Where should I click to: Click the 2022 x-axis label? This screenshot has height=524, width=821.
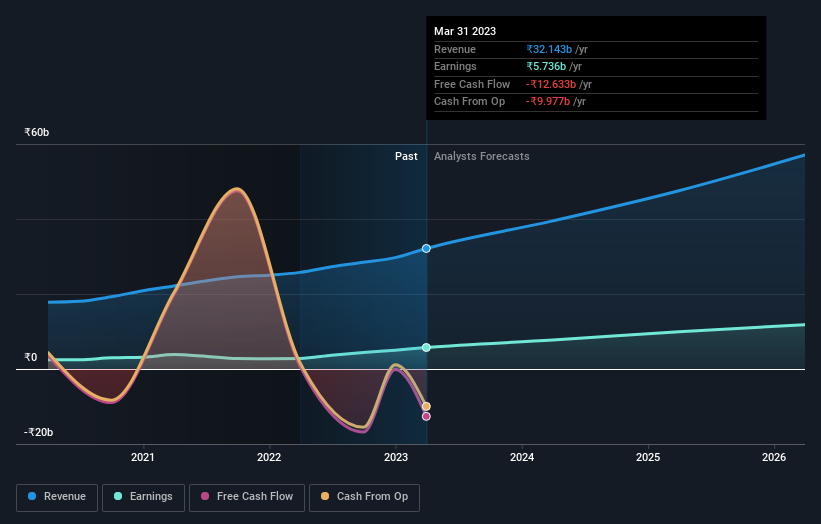(x=269, y=458)
